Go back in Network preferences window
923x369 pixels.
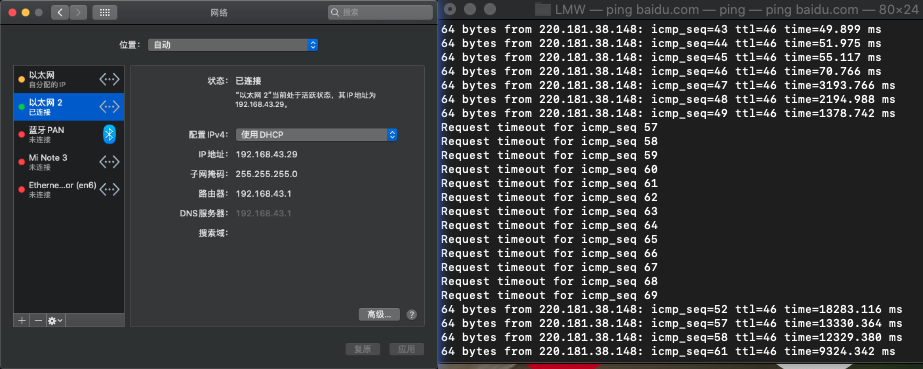(60, 12)
